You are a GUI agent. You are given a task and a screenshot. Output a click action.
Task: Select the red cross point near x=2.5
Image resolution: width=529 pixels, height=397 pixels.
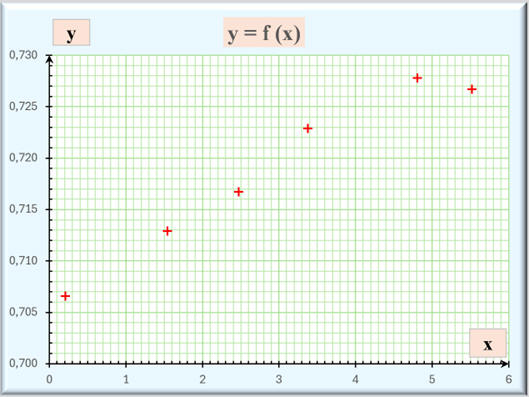click(x=239, y=192)
